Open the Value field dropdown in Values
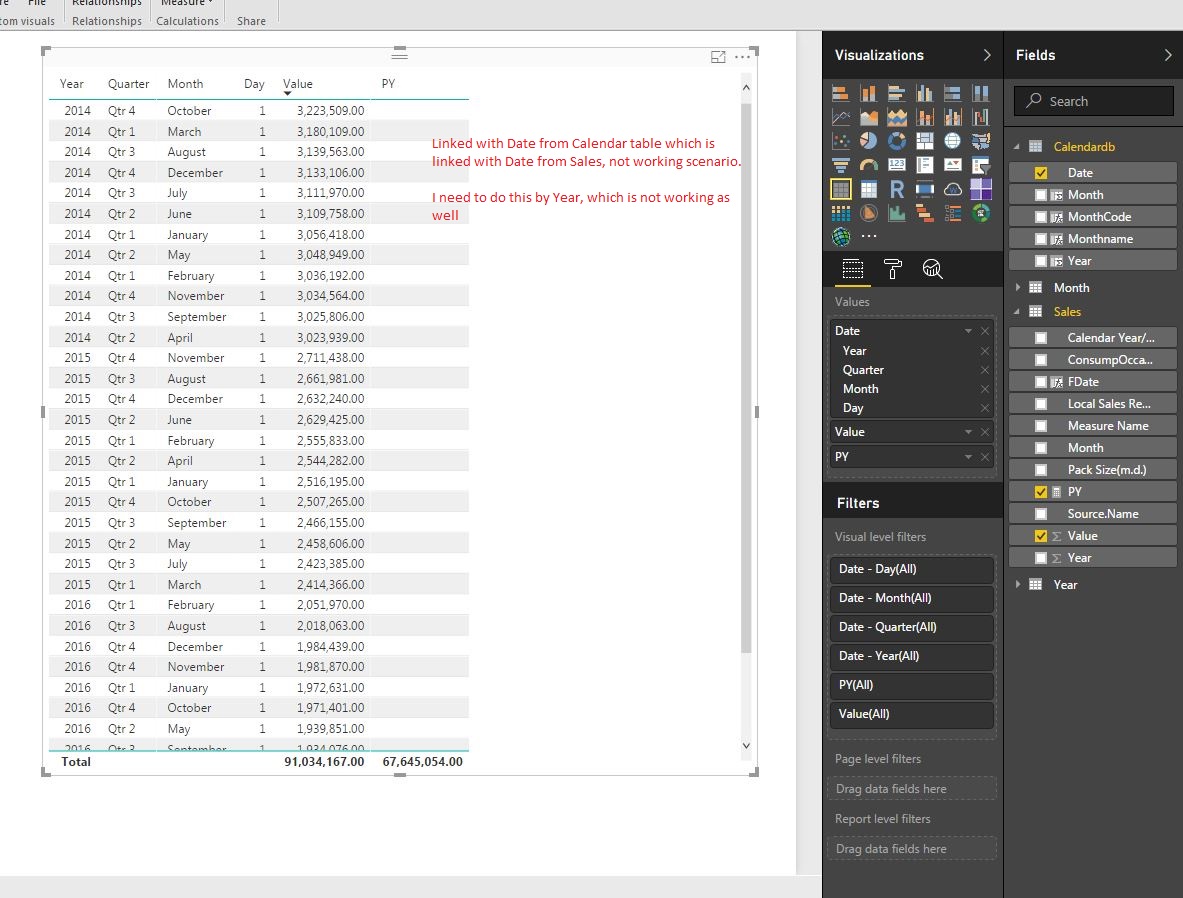This screenshot has height=898, width=1183. click(968, 432)
